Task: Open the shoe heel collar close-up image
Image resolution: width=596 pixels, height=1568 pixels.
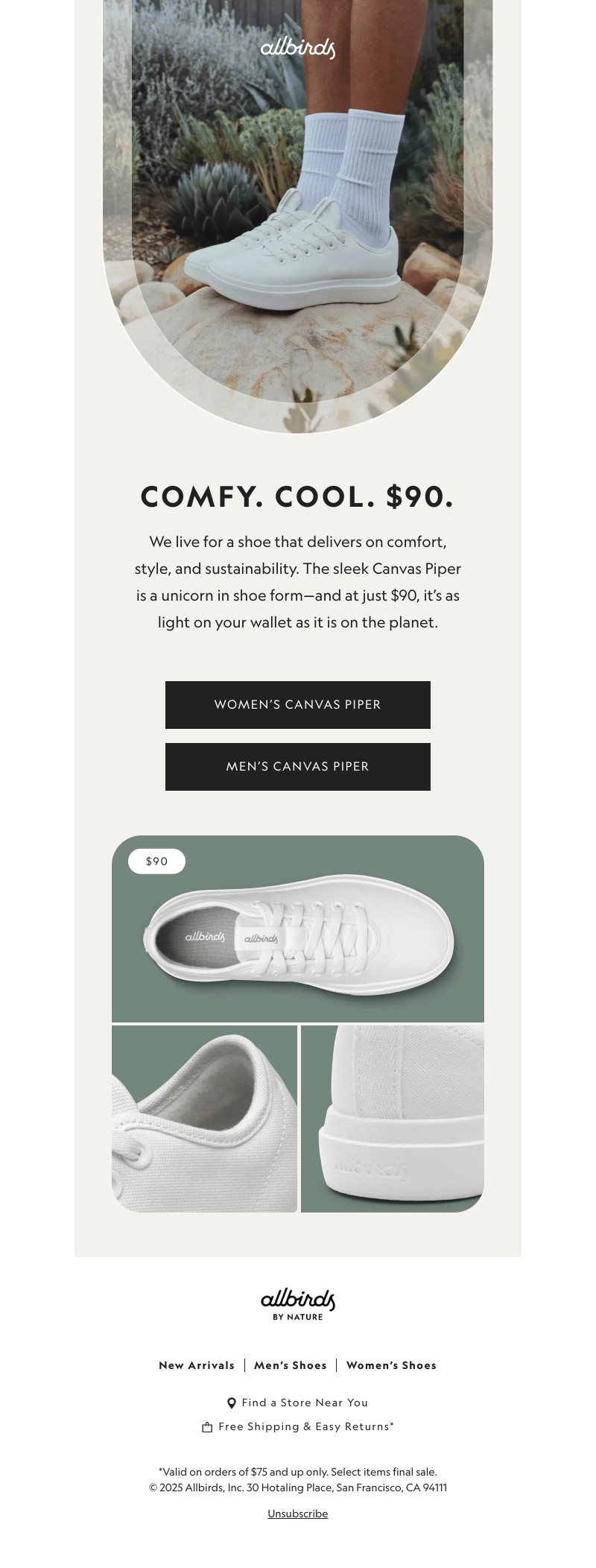Action: (204, 1119)
